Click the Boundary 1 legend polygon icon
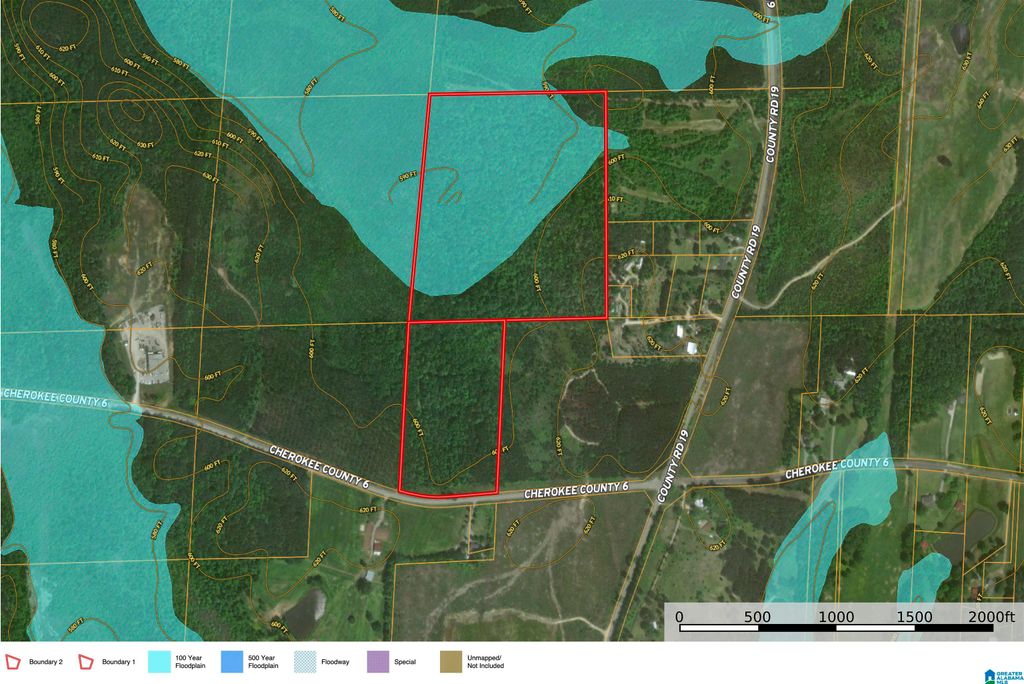Image resolution: width=1024 pixels, height=684 pixels. click(x=86, y=662)
